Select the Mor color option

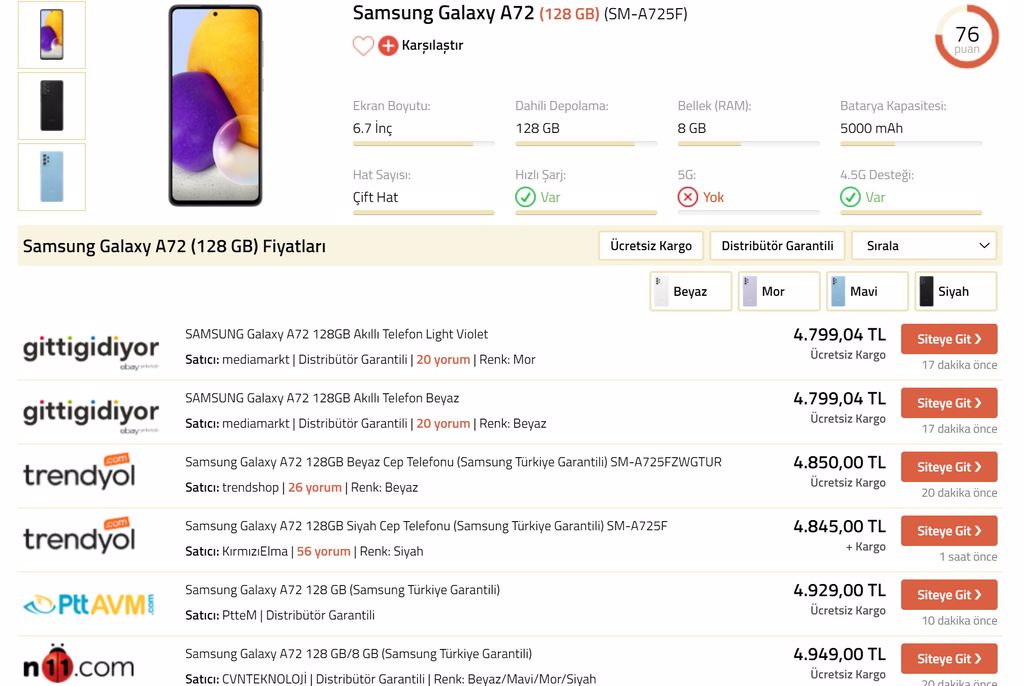[779, 291]
